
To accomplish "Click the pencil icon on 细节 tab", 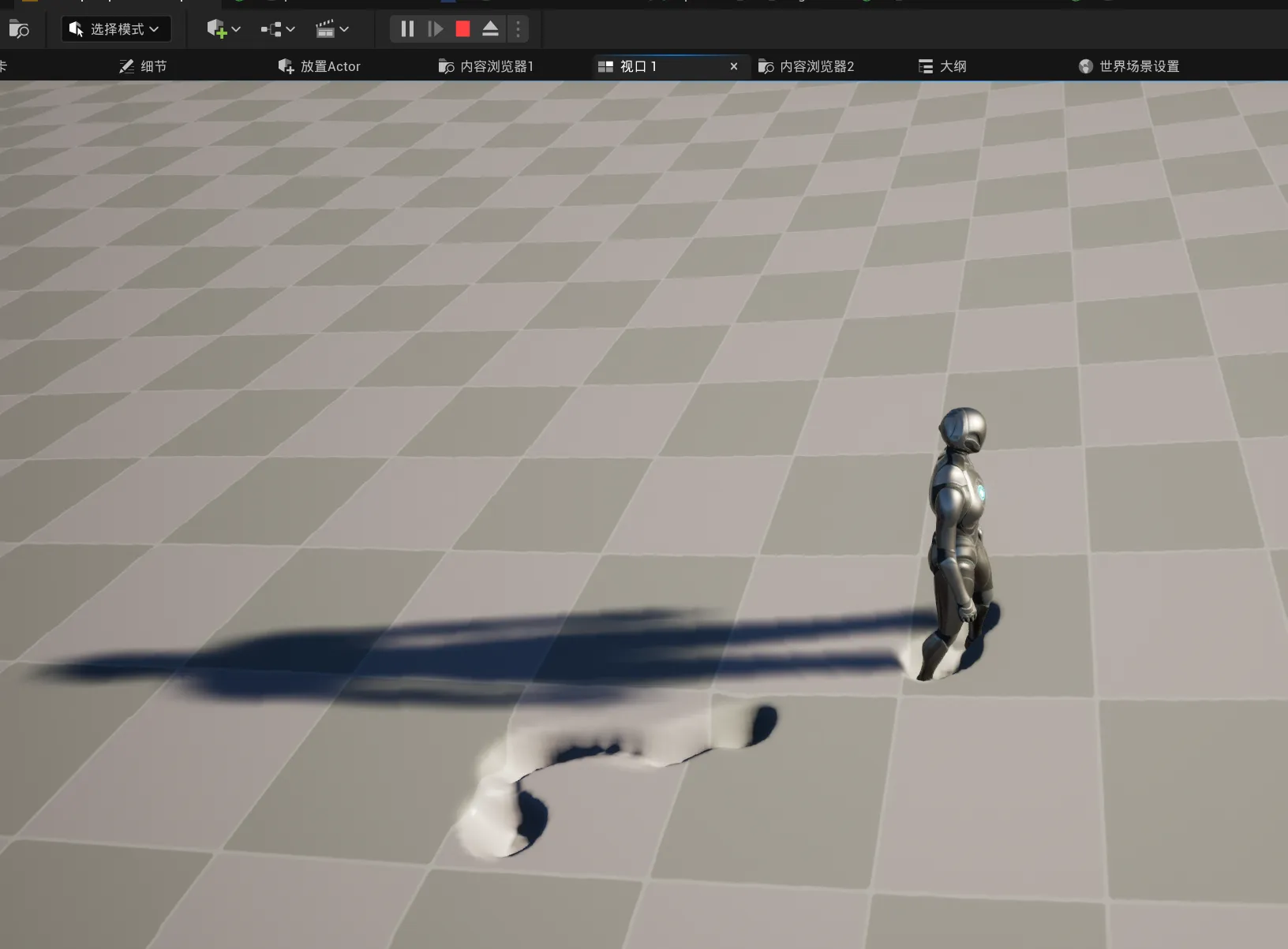I will pyautogui.click(x=126, y=66).
